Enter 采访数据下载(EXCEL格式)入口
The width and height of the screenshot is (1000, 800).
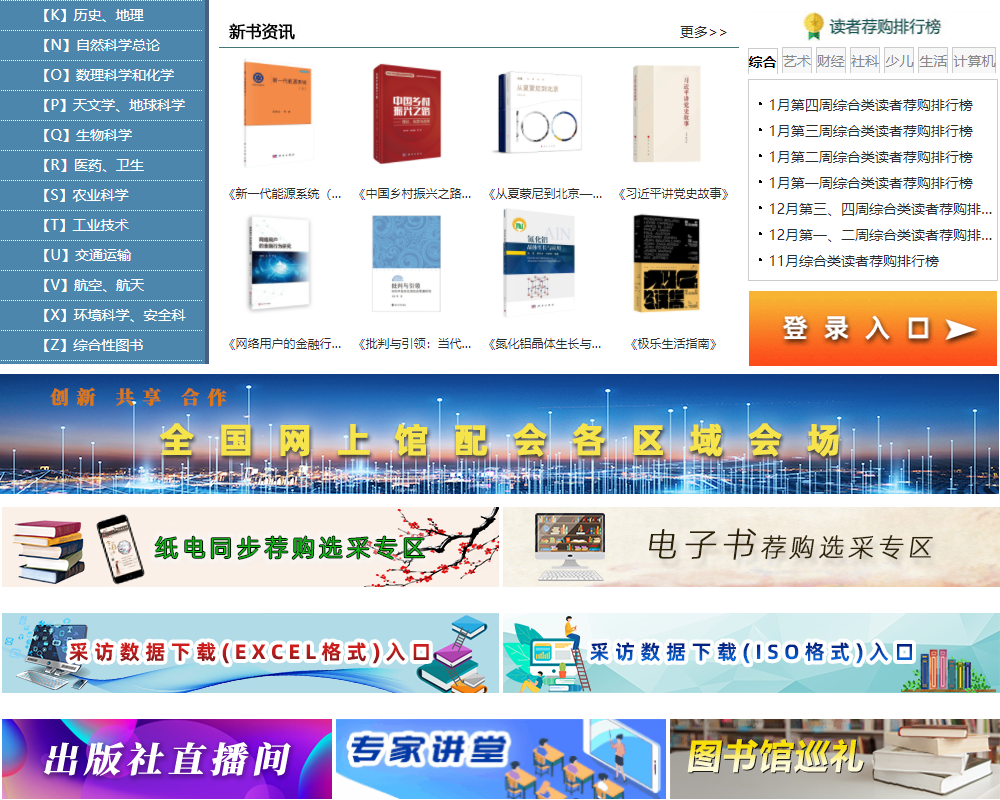pyautogui.click(x=250, y=653)
